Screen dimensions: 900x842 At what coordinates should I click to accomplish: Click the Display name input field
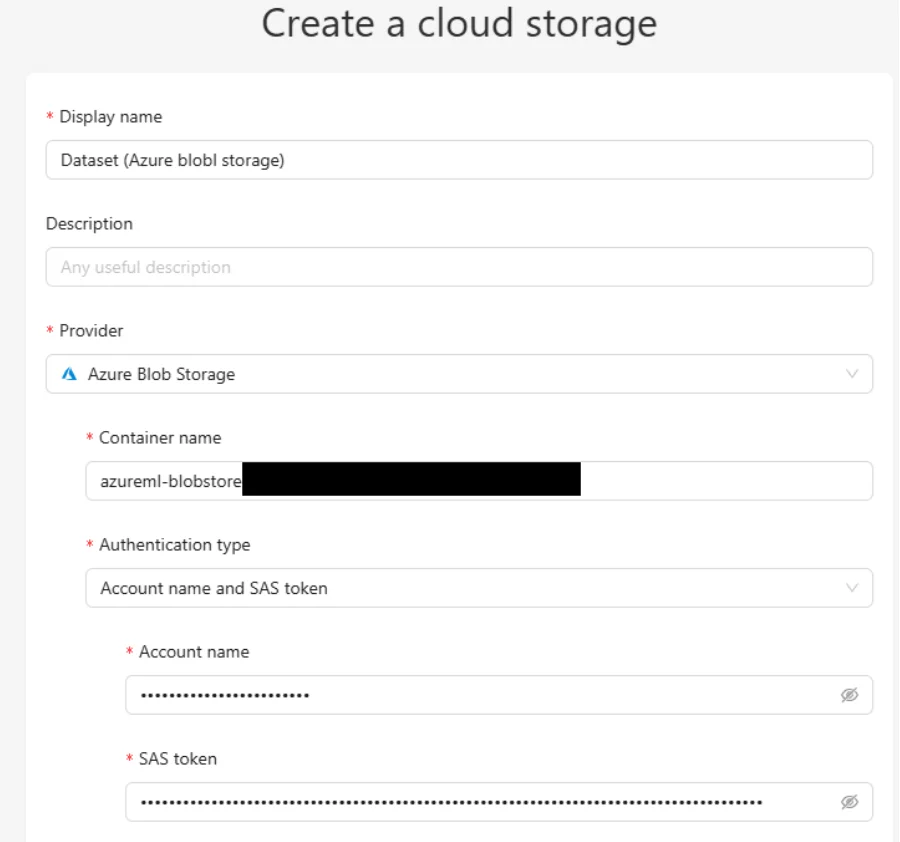[459, 160]
